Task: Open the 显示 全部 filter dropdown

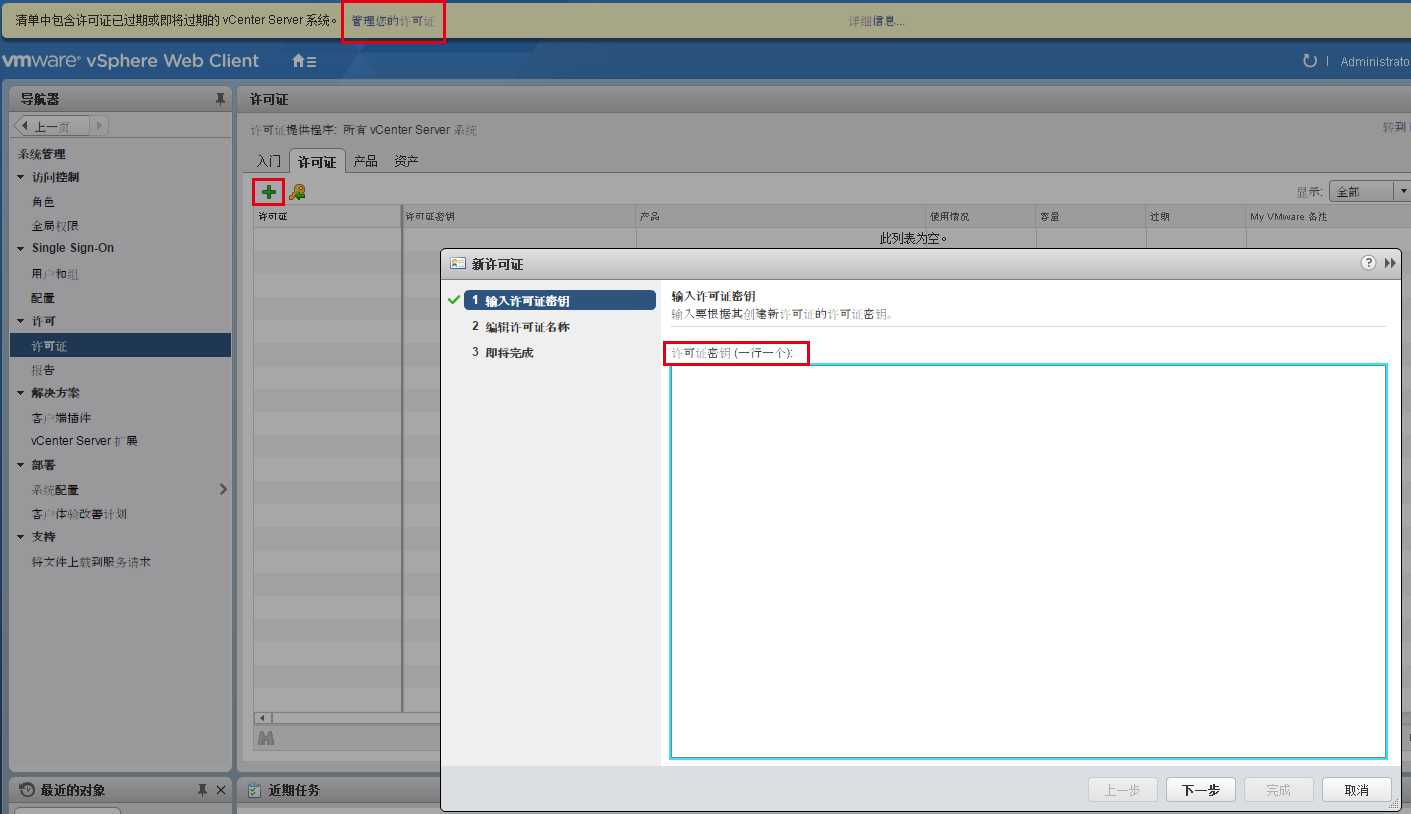Action: pos(1369,191)
